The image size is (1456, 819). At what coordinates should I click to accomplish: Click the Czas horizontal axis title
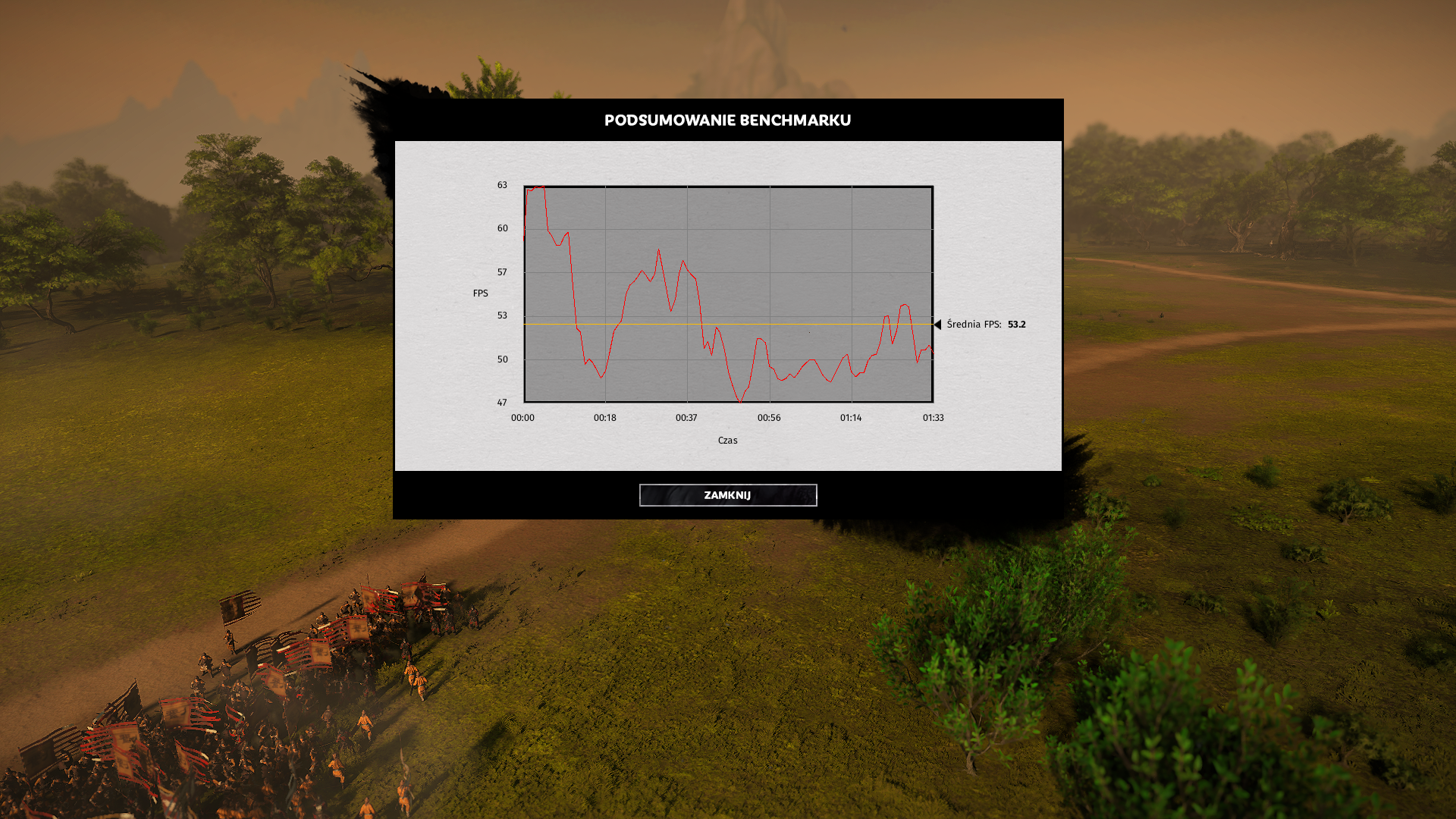click(x=727, y=441)
